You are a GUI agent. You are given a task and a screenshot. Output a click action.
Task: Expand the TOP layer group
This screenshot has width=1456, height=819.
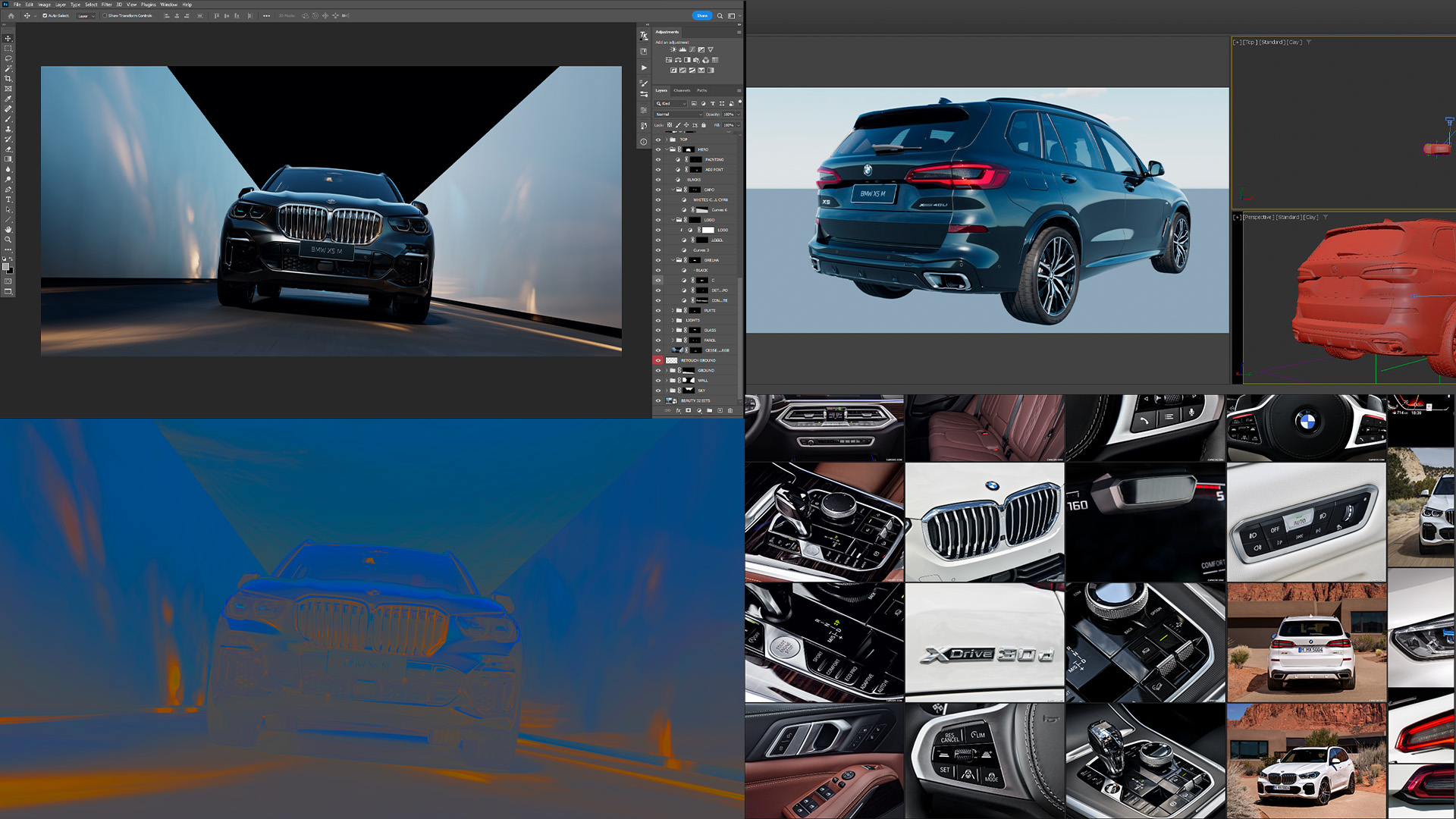[667, 140]
